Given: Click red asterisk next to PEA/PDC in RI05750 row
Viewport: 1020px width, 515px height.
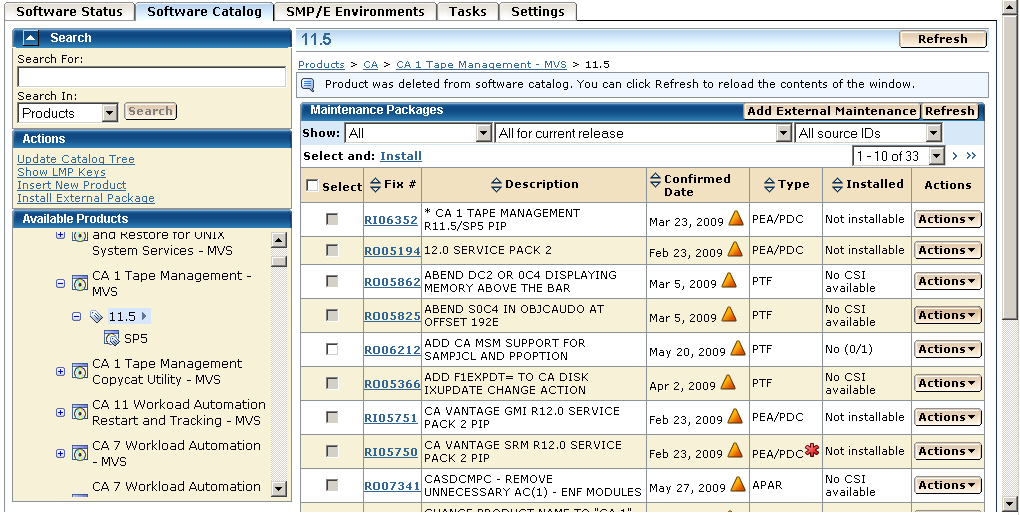Looking at the screenshot, I should (811, 449).
